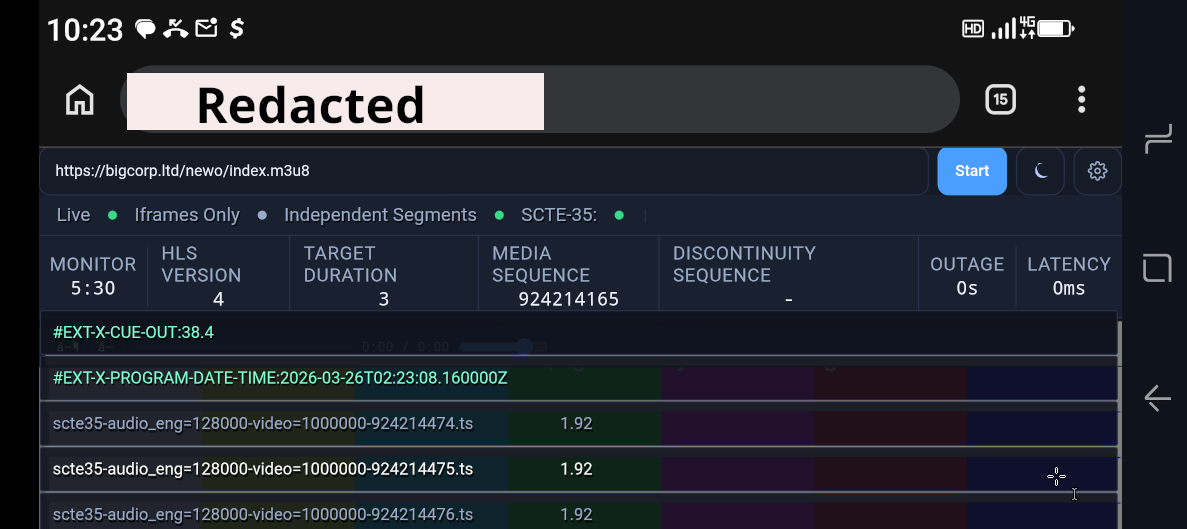The height and width of the screenshot is (529, 1187).
Task: Select the segment ending 924214474.ts
Action: pos(262,424)
